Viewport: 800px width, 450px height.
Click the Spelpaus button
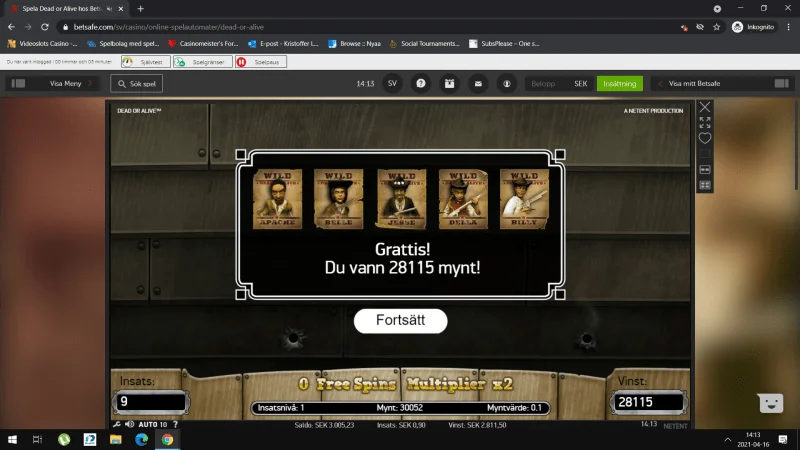point(261,62)
